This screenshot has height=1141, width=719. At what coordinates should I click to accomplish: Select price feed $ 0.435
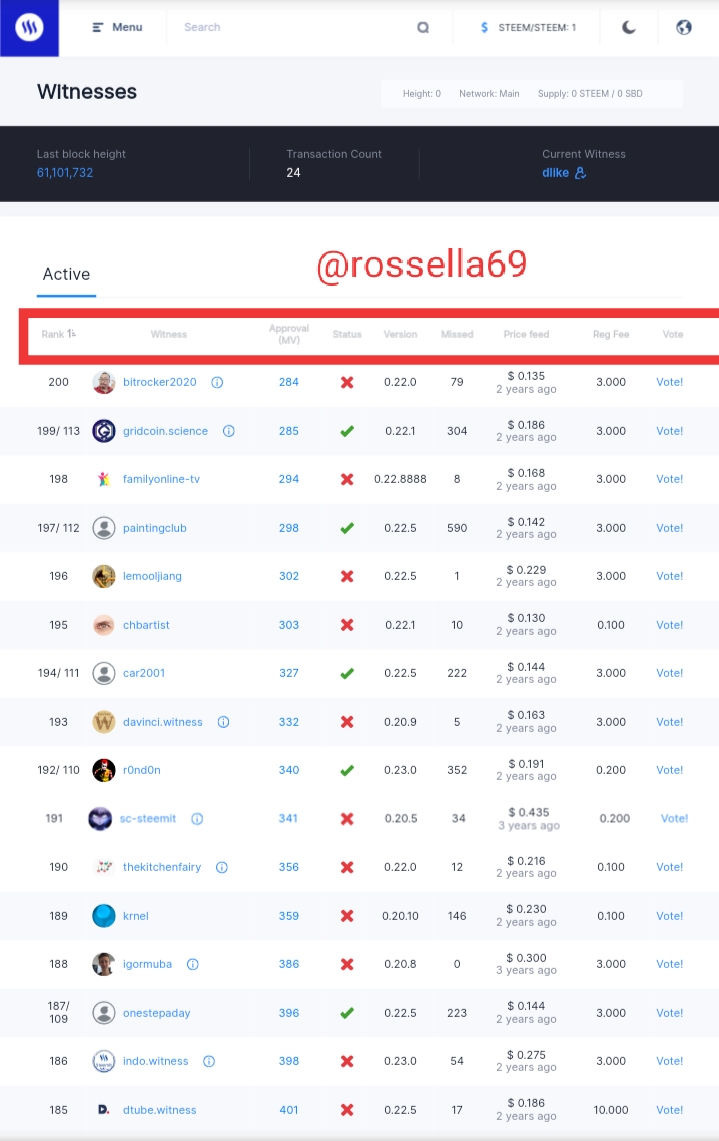(529, 812)
